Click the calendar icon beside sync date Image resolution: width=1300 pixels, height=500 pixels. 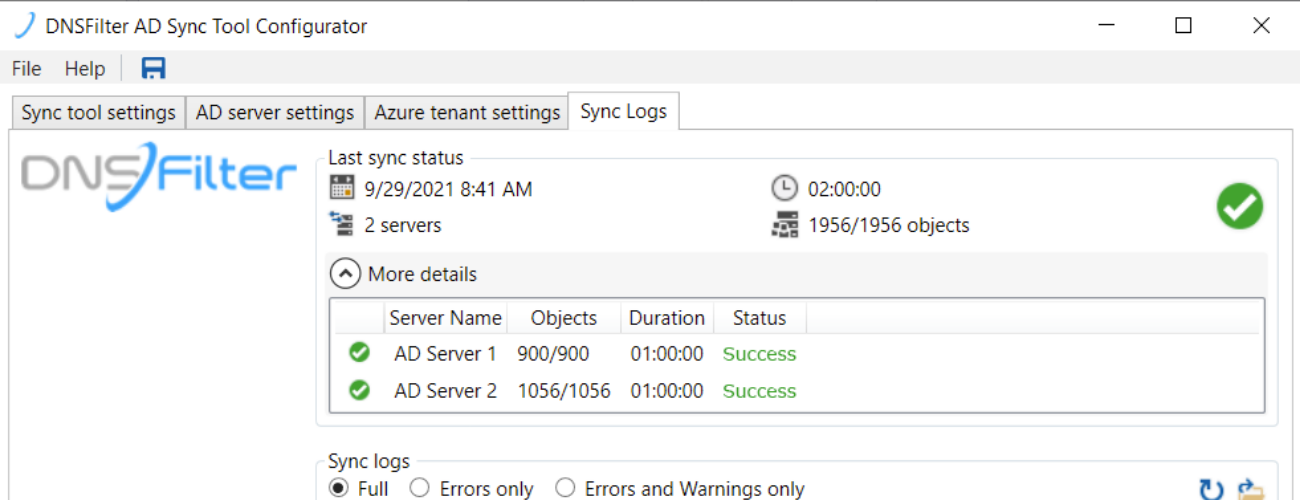click(342, 188)
